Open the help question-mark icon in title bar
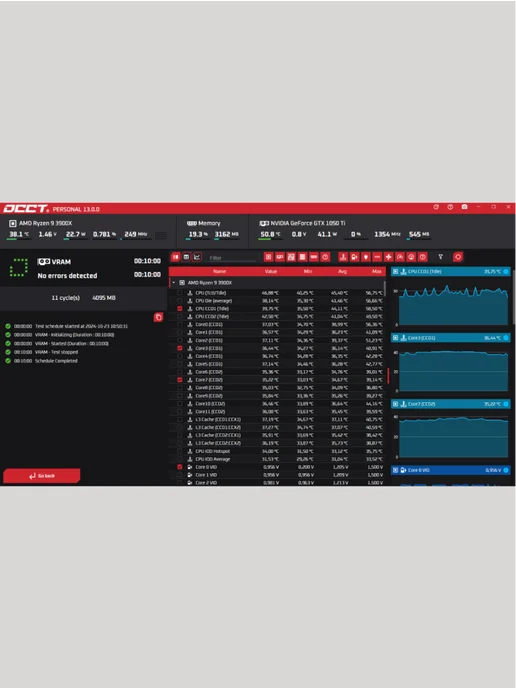 coord(450,207)
